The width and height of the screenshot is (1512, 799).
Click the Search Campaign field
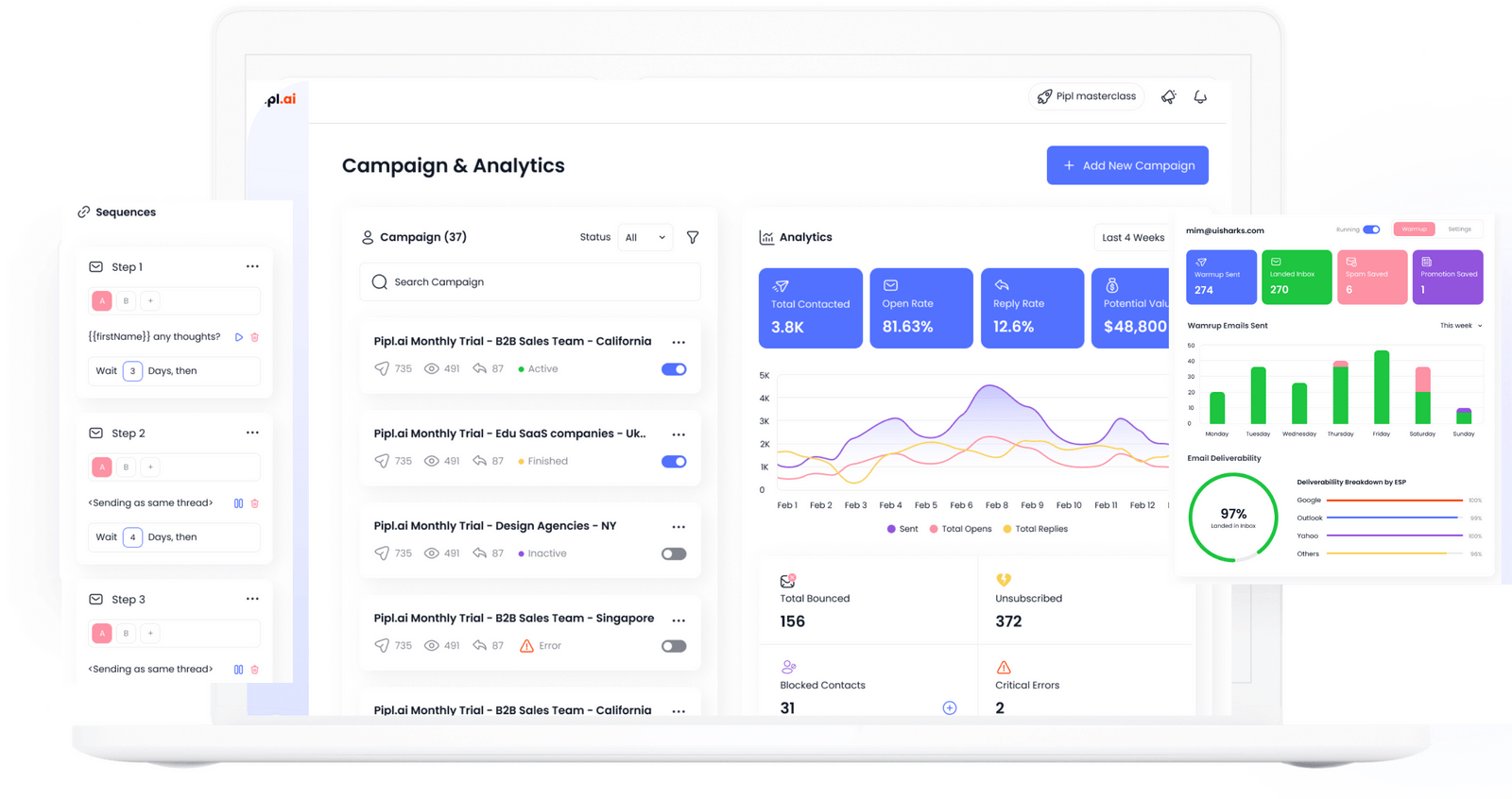coord(530,282)
